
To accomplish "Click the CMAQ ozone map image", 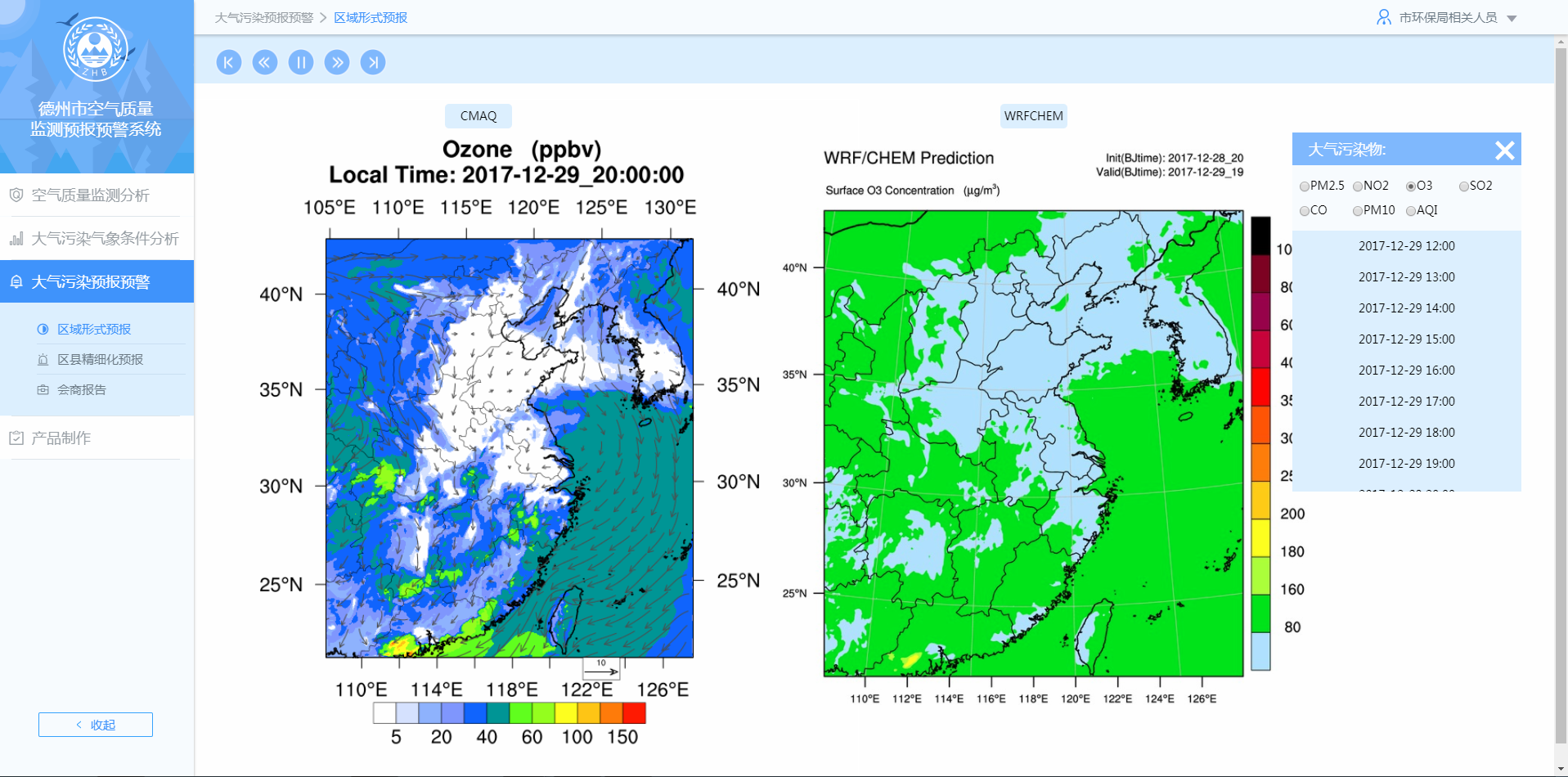I will pyautogui.click(x=509, y=447).
